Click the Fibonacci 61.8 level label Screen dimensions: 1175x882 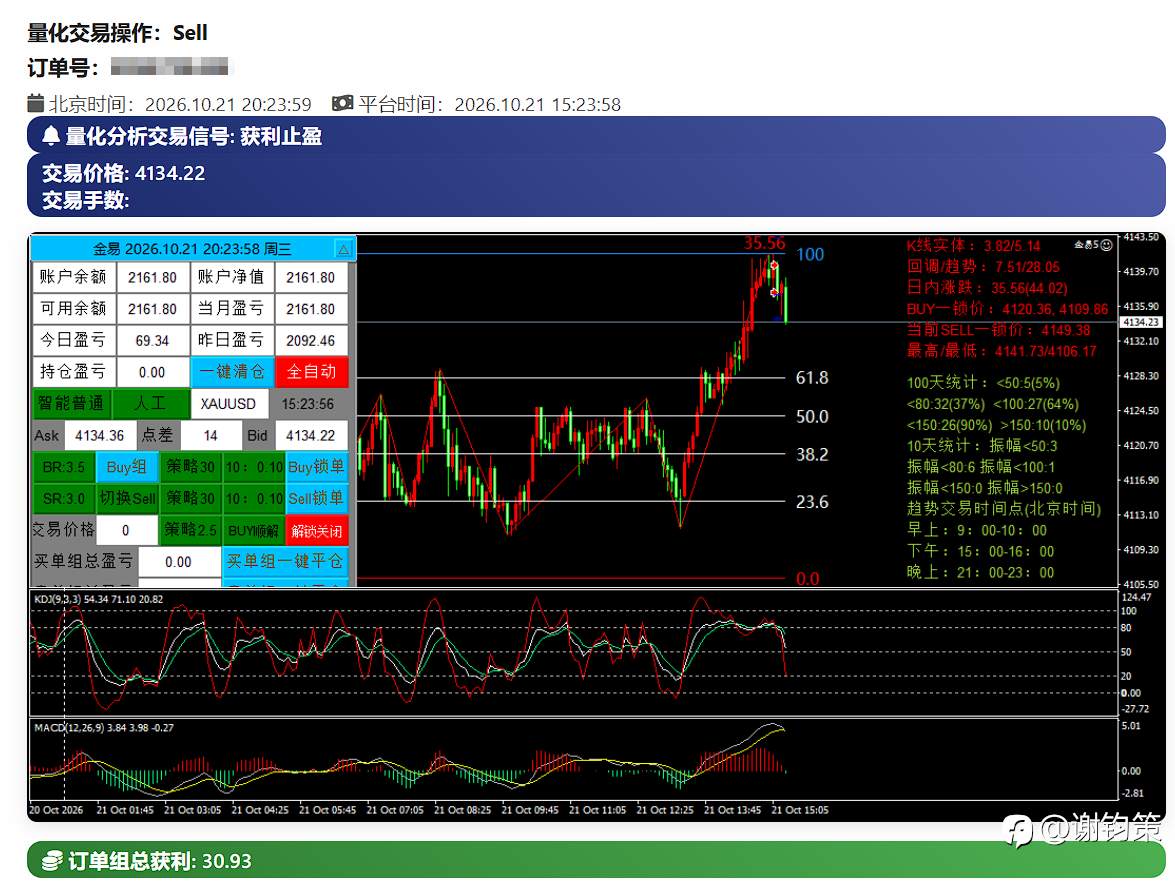pyautogui.click(x=812, y=377)
